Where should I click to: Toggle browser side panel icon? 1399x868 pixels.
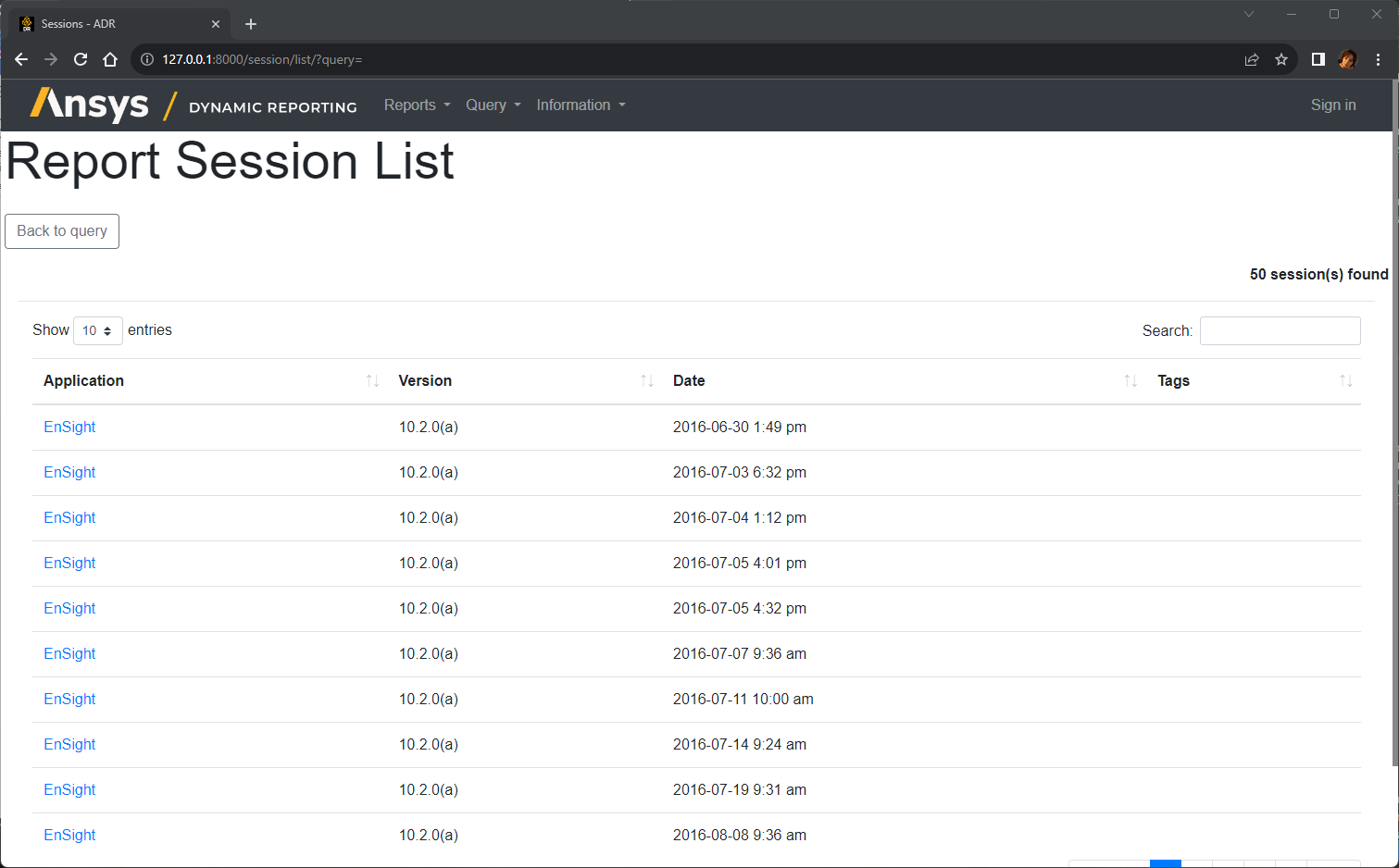tap(1318, 59)
